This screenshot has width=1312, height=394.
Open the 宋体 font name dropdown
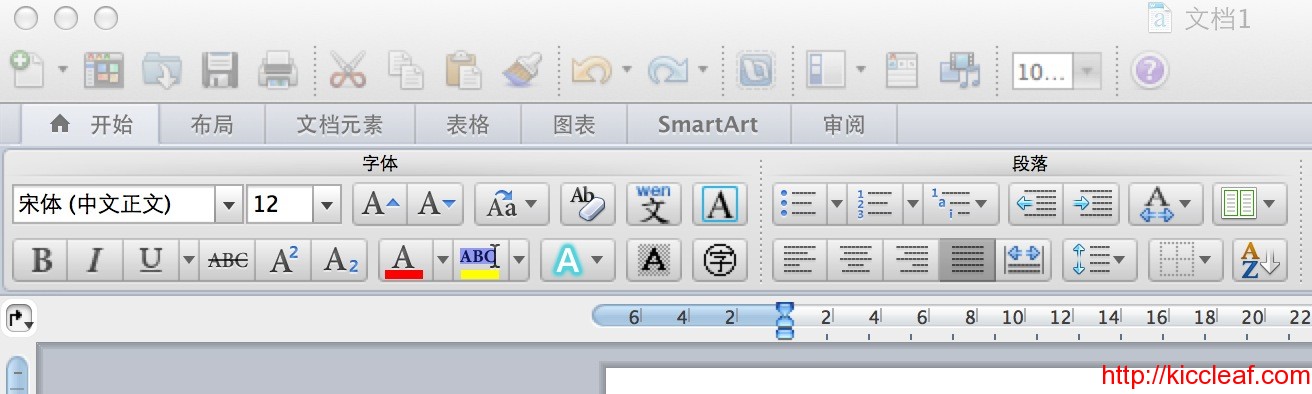[230, 205]
